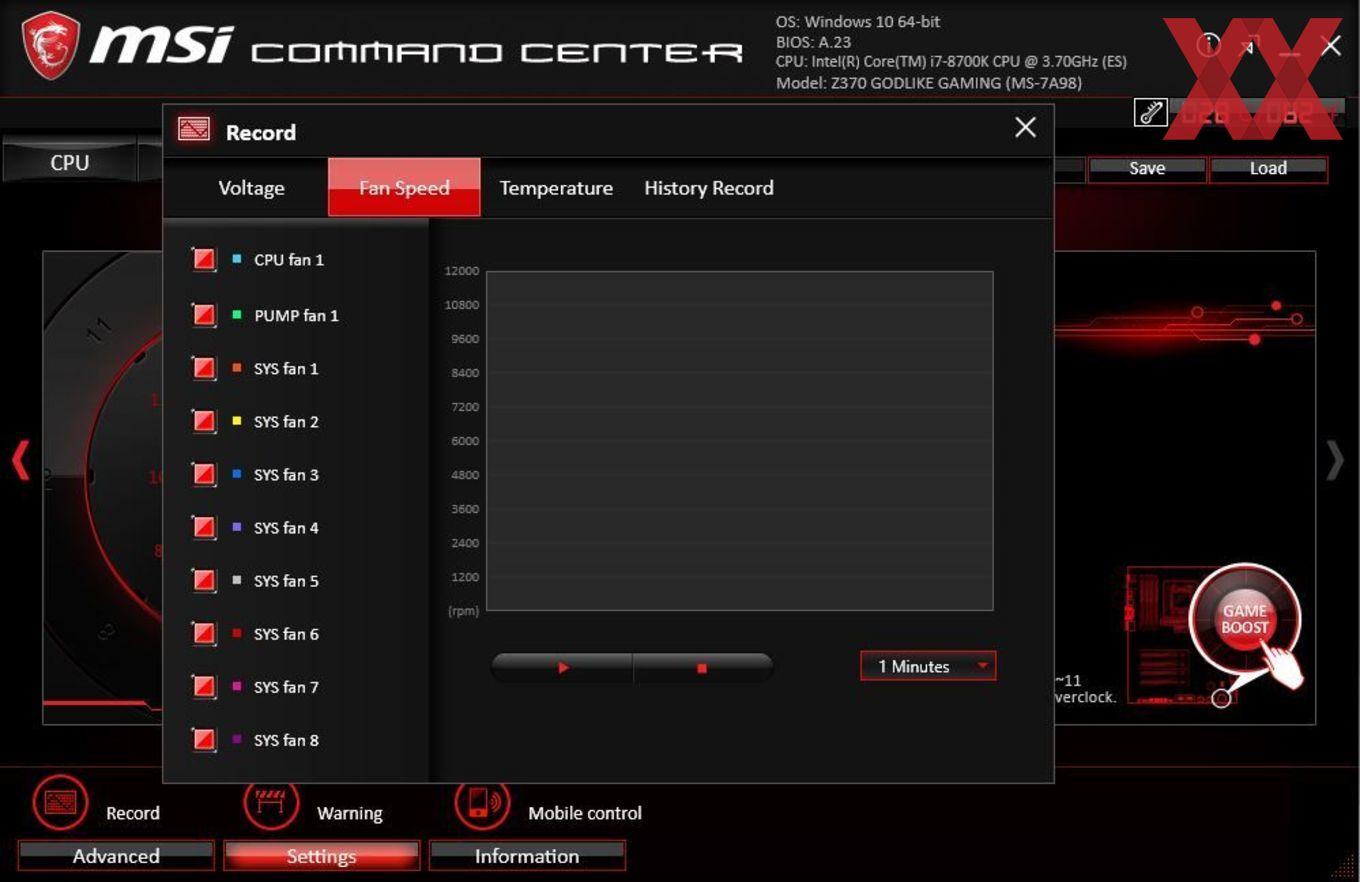Open the History Record tab
Viewport: 1360px width, 882px height.
(708, 188)
